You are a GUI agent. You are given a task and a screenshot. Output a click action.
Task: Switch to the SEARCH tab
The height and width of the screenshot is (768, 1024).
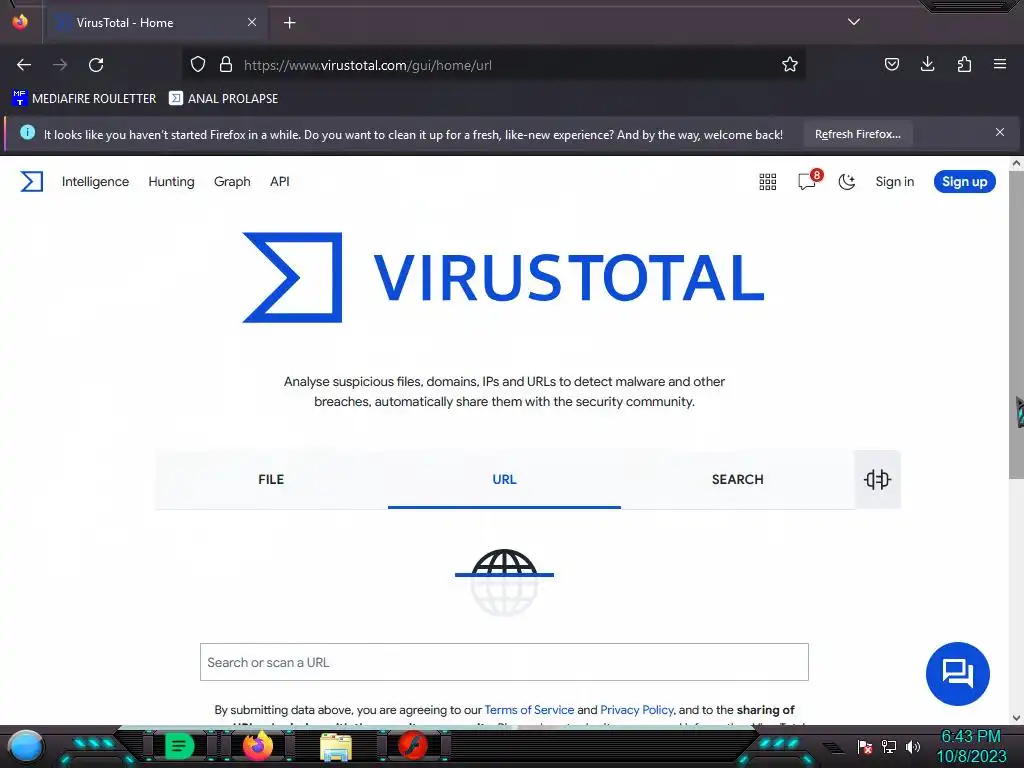click(x=737, y=479)
